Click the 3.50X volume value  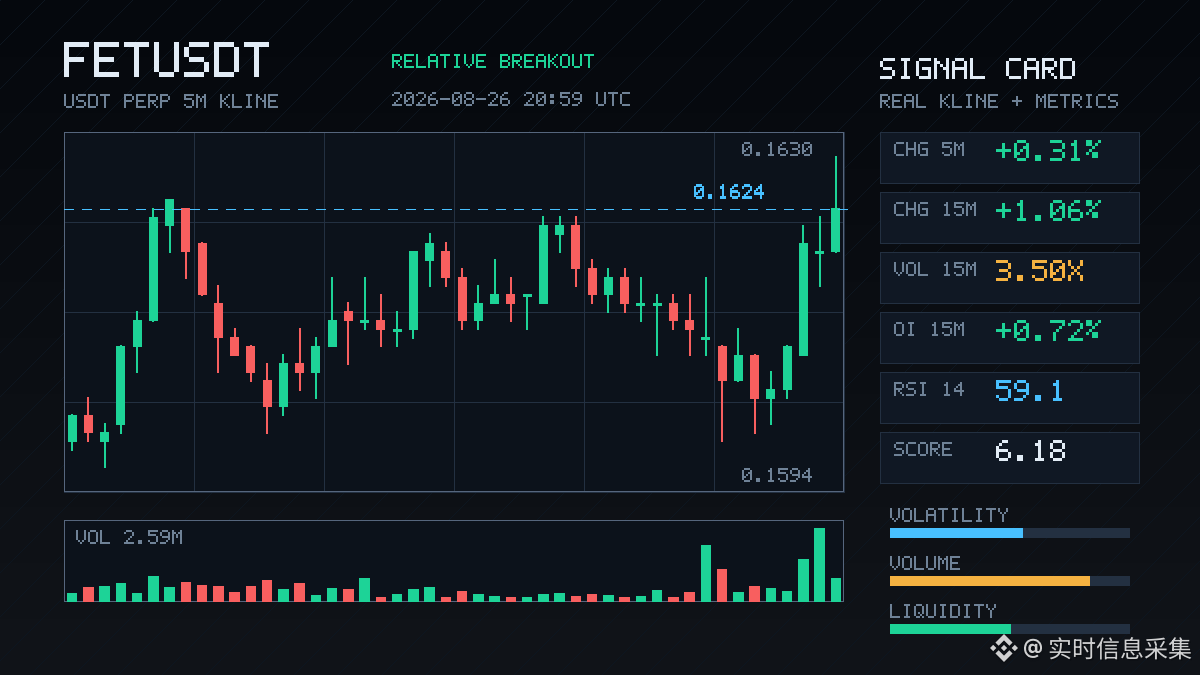(1039, 271)
